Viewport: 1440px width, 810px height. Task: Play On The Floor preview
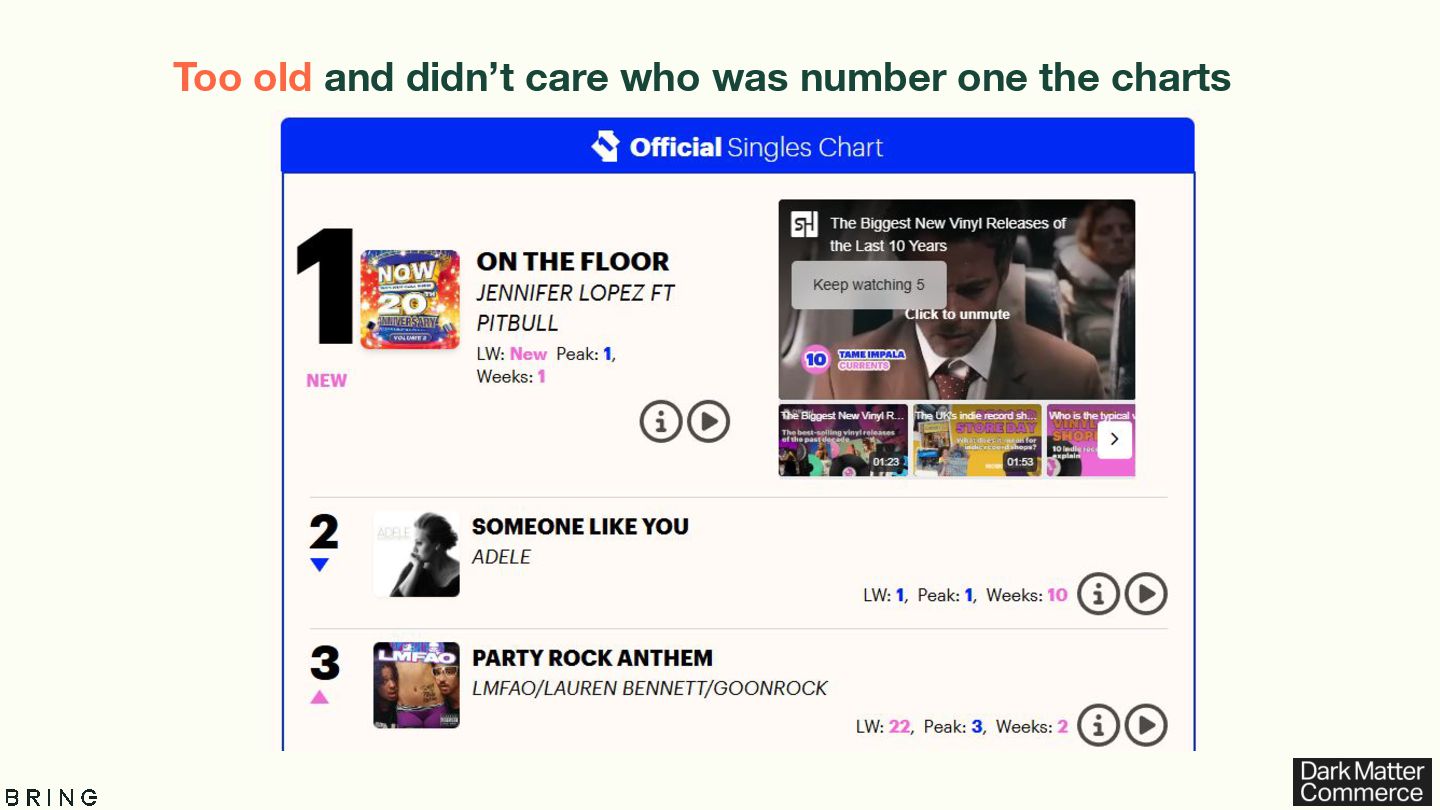[709, 422]
